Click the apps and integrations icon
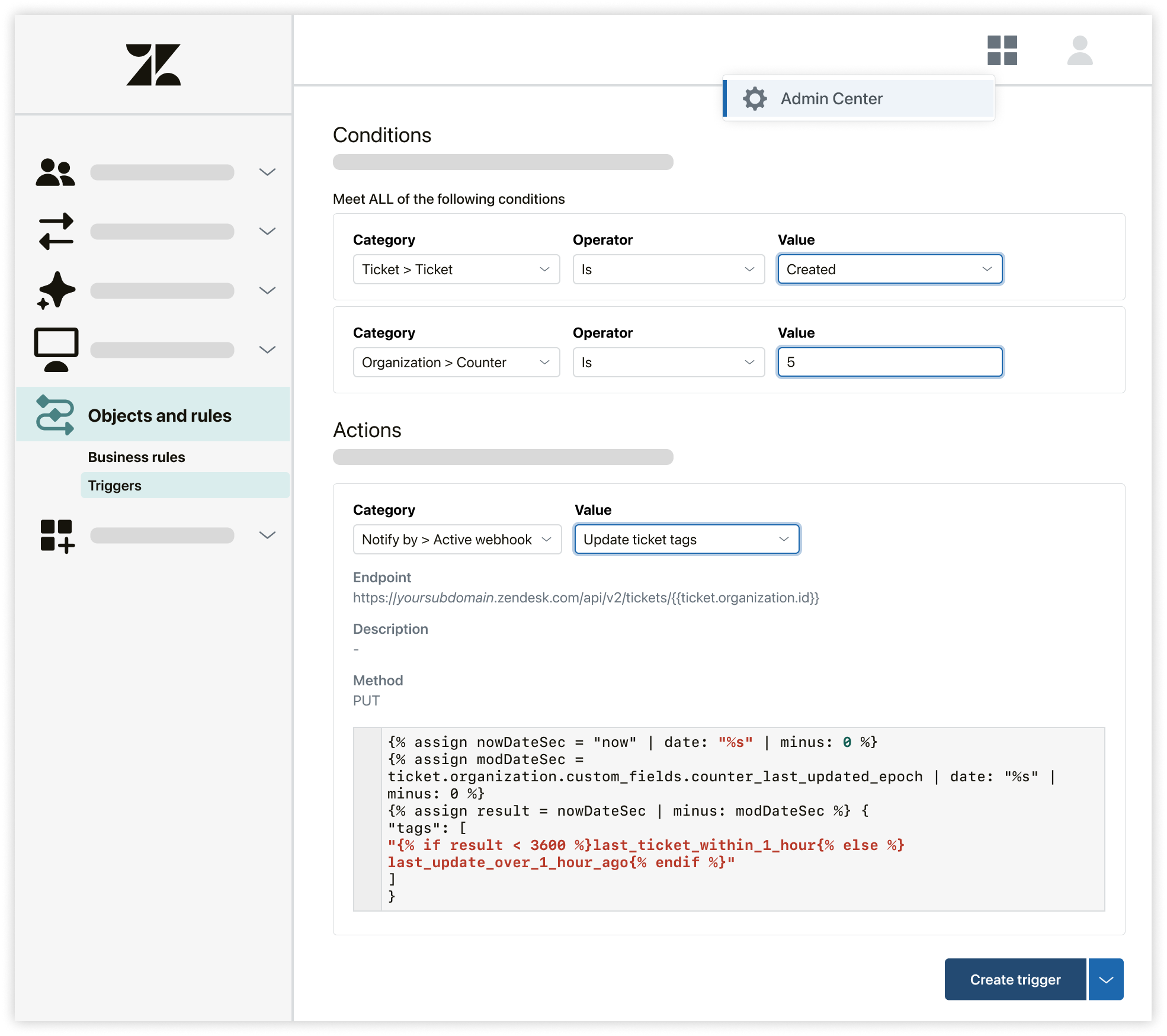Viewport: 1167px width, 1036px height. (x=57, y=535)
